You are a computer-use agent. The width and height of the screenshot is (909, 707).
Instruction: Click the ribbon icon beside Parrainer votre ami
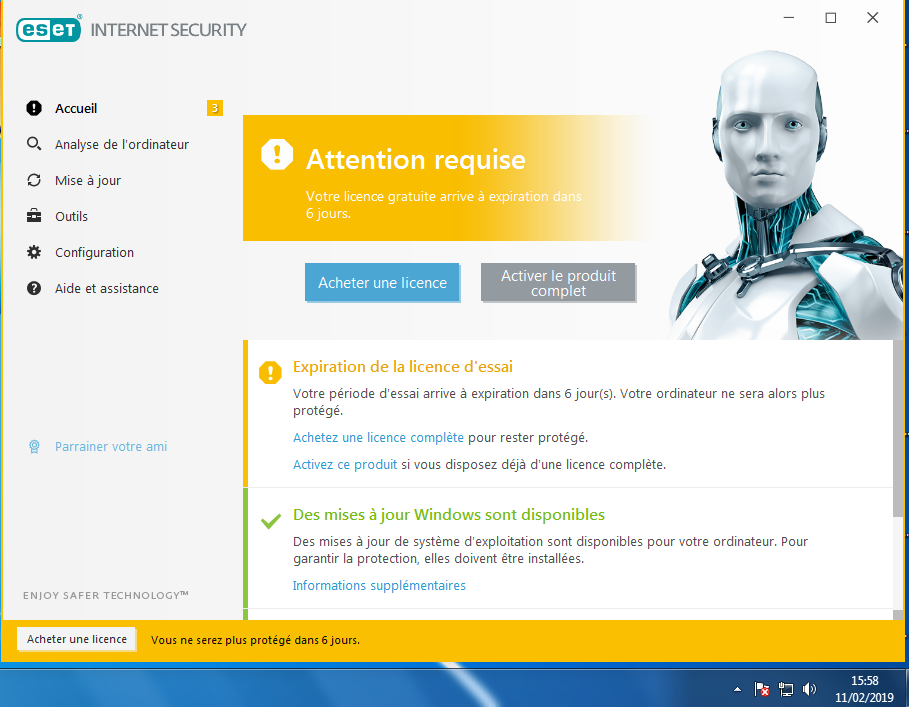[x=34, y=446]
